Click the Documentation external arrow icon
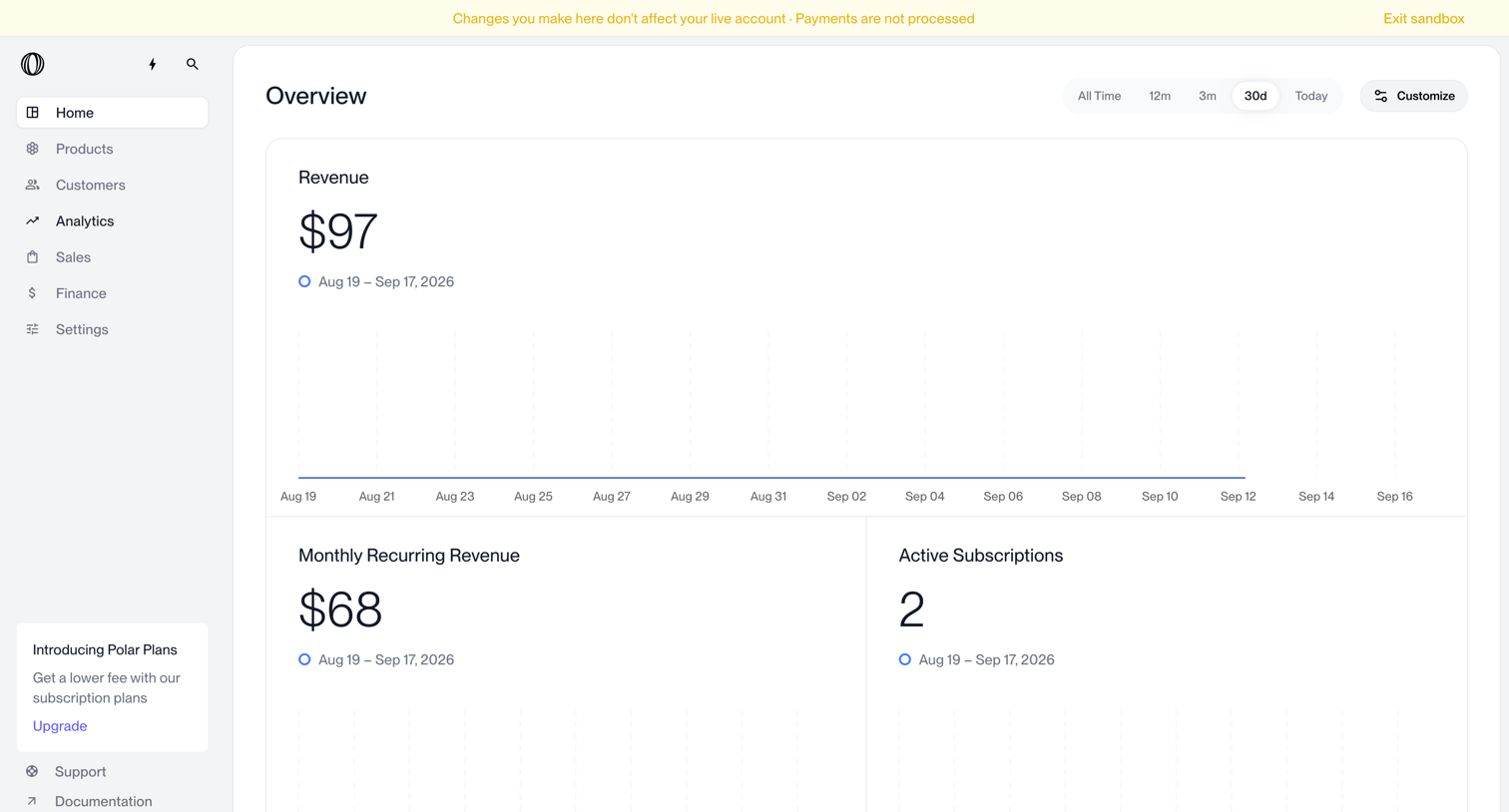This screenshot has width=1509, height=812. [x=32, y=801]
